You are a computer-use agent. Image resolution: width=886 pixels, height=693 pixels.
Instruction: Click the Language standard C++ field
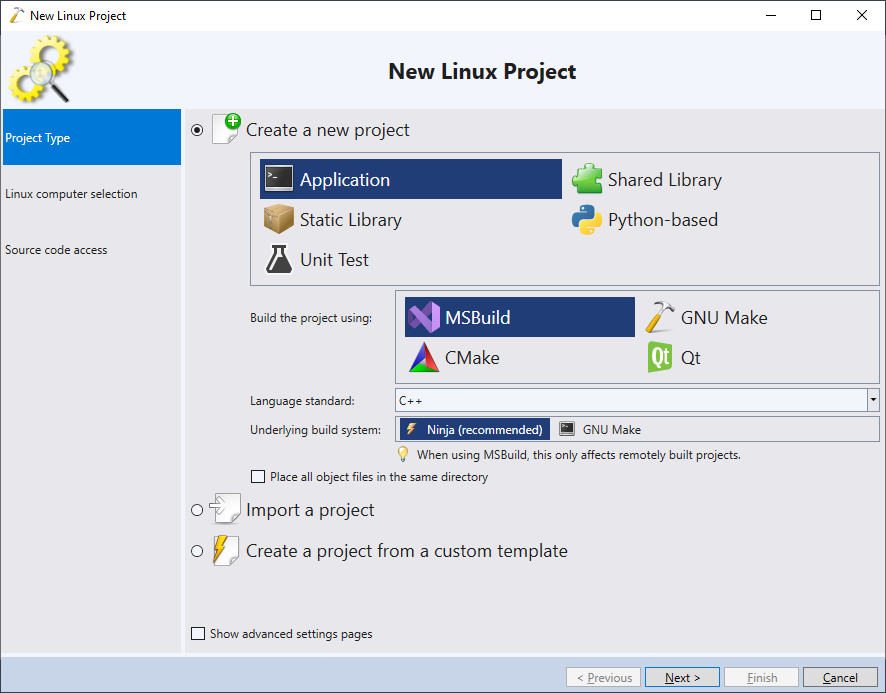[631, 400]
